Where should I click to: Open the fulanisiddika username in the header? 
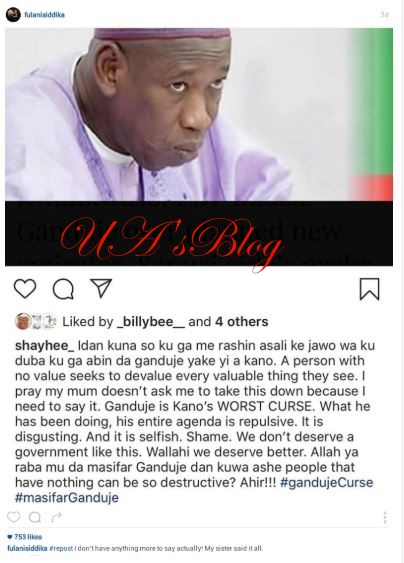45,15
